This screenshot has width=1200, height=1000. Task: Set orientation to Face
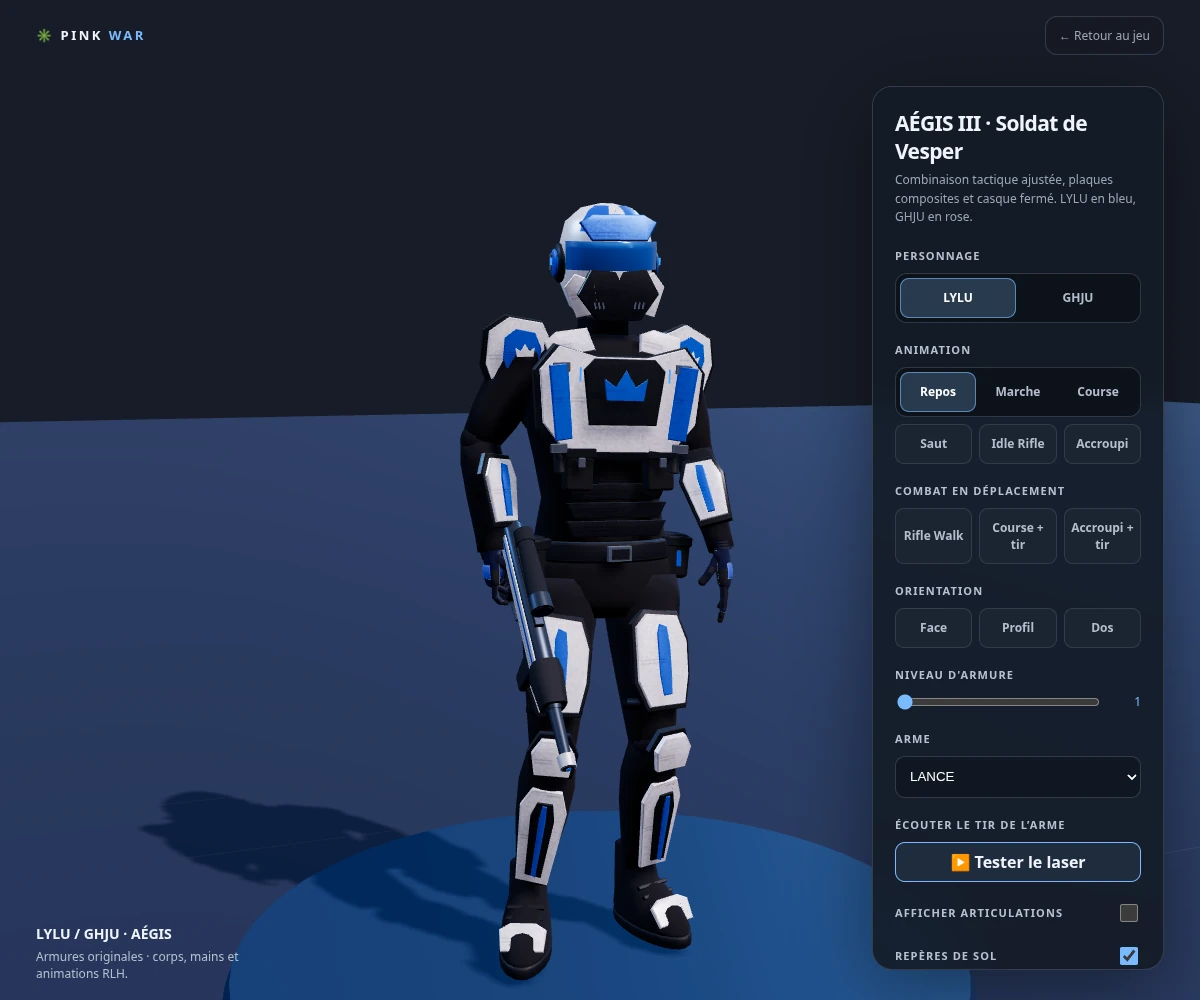pos(934,628)
